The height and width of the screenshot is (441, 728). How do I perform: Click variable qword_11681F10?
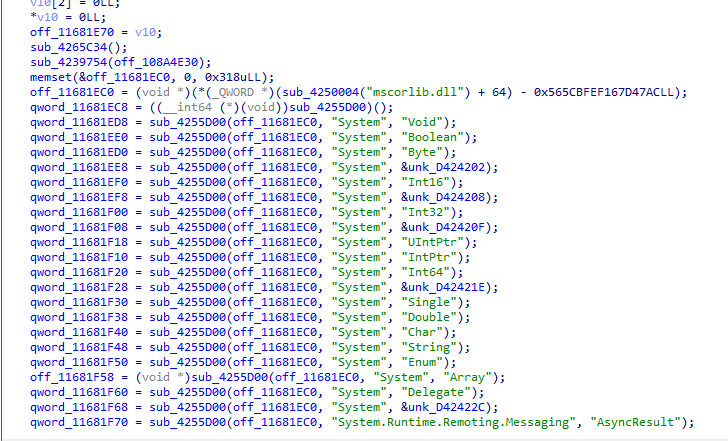pos(79,257)
